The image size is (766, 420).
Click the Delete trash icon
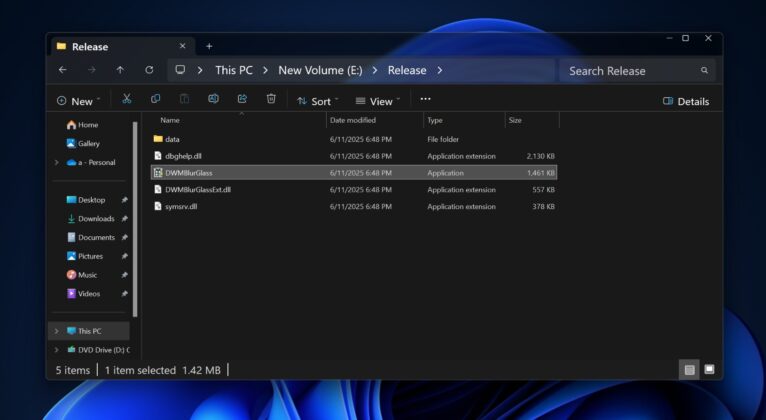pyautogui.click(x=271, y=99)
